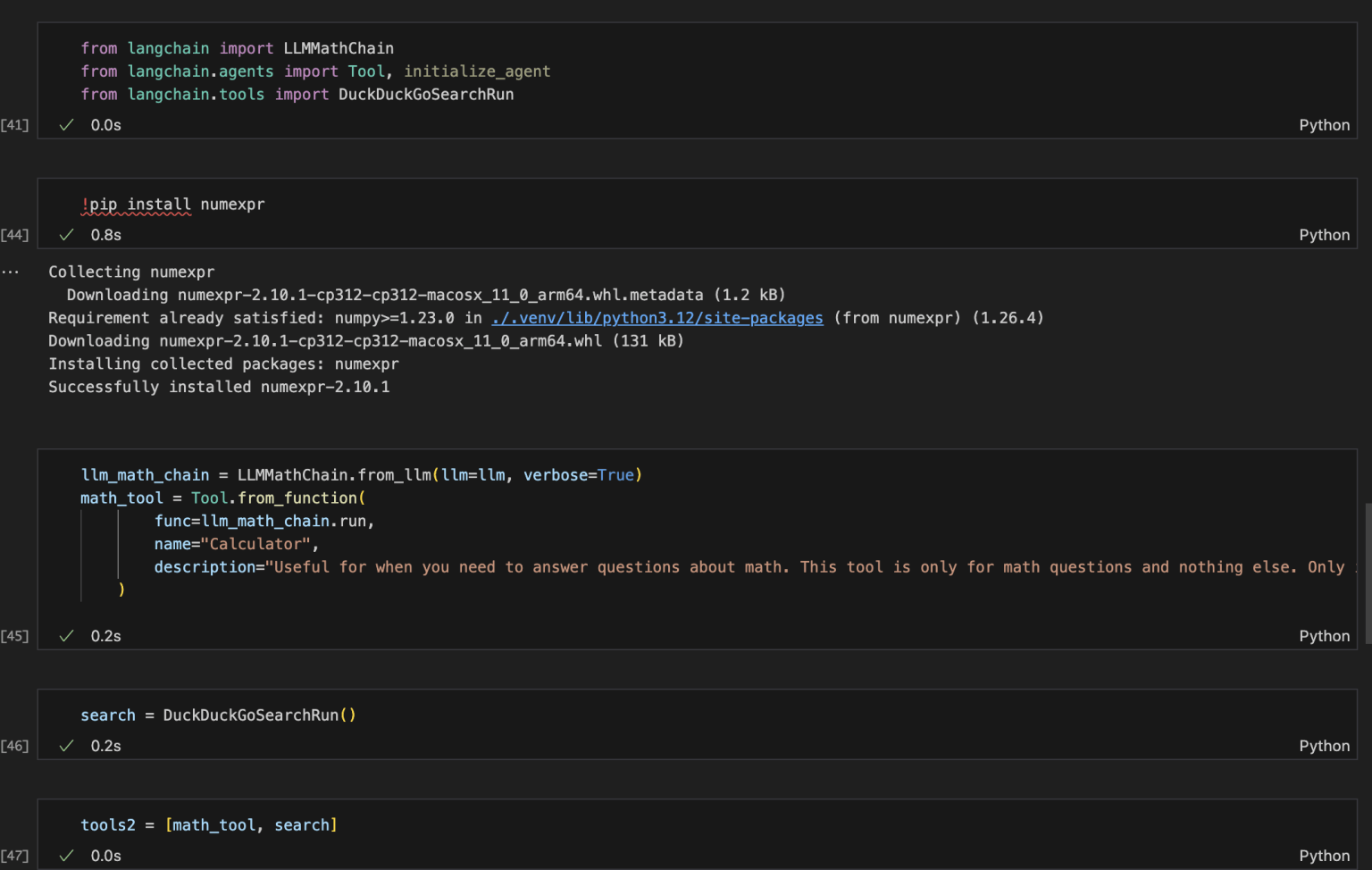The width and height of the screenshot is (1372, 870).
Task: Focus the langchain imports code cell
Action: (x=625, y=71)
